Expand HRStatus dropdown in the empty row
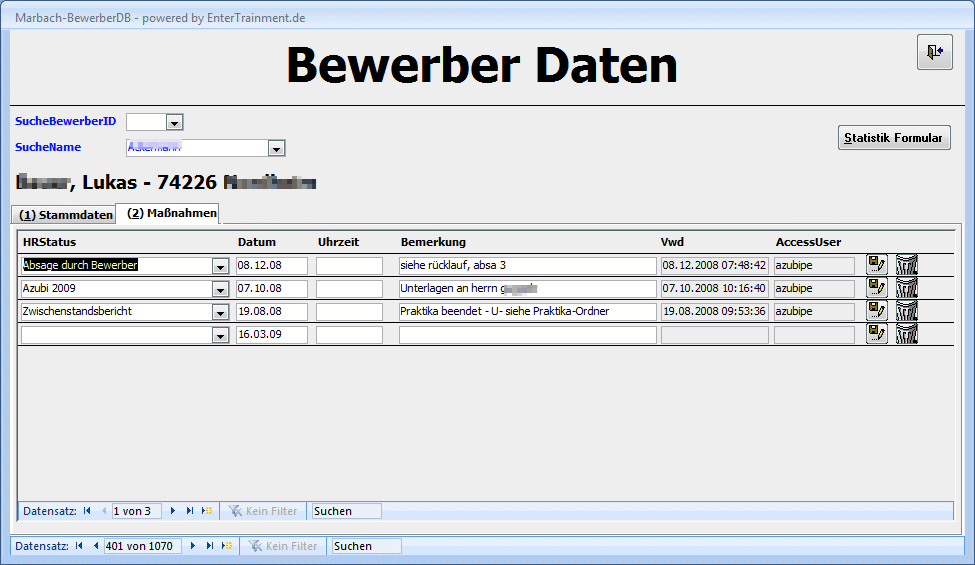 [220, 336]
